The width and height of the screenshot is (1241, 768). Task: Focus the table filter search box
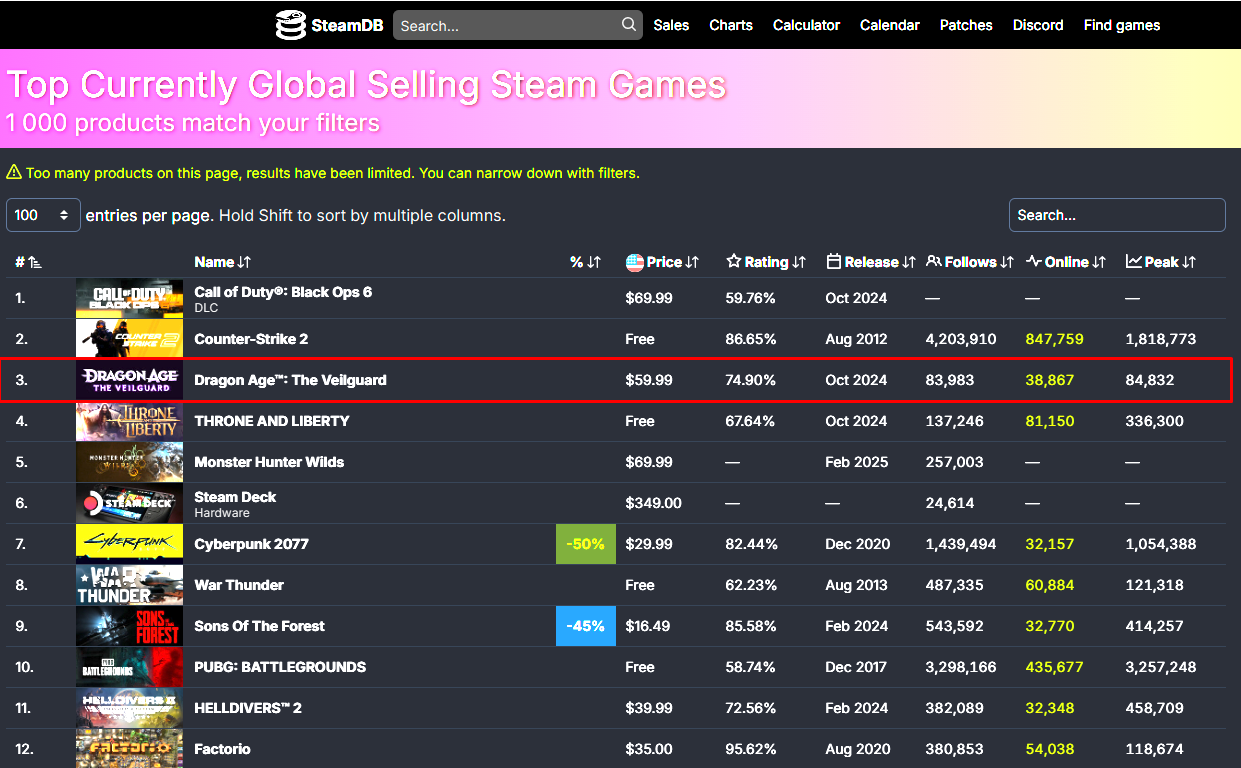(x=1117, y=215)
